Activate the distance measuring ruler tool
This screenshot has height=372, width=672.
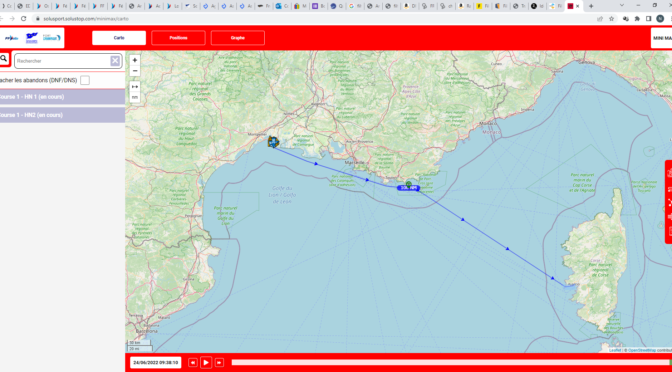(x=135, y=87)
